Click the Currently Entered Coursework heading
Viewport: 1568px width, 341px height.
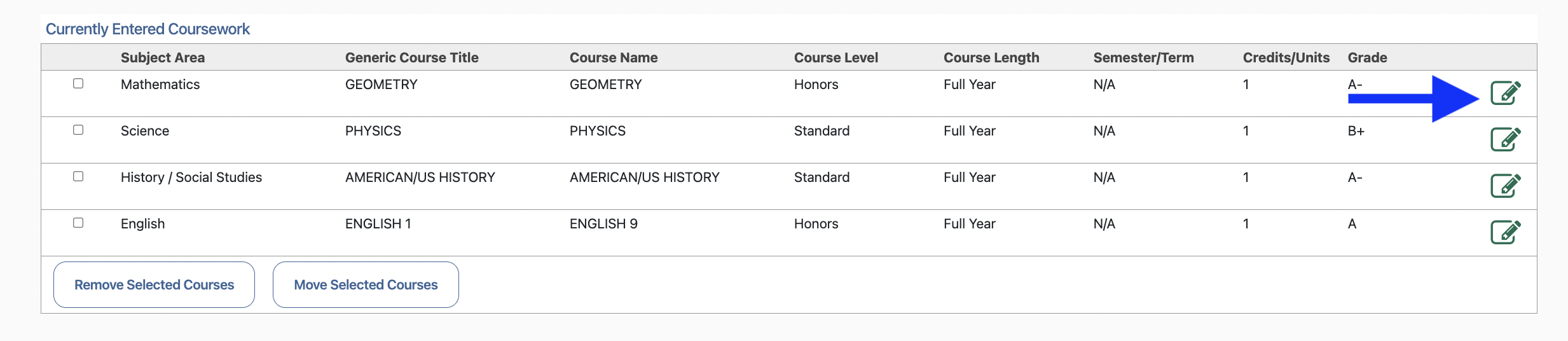[x=148, y=29]
